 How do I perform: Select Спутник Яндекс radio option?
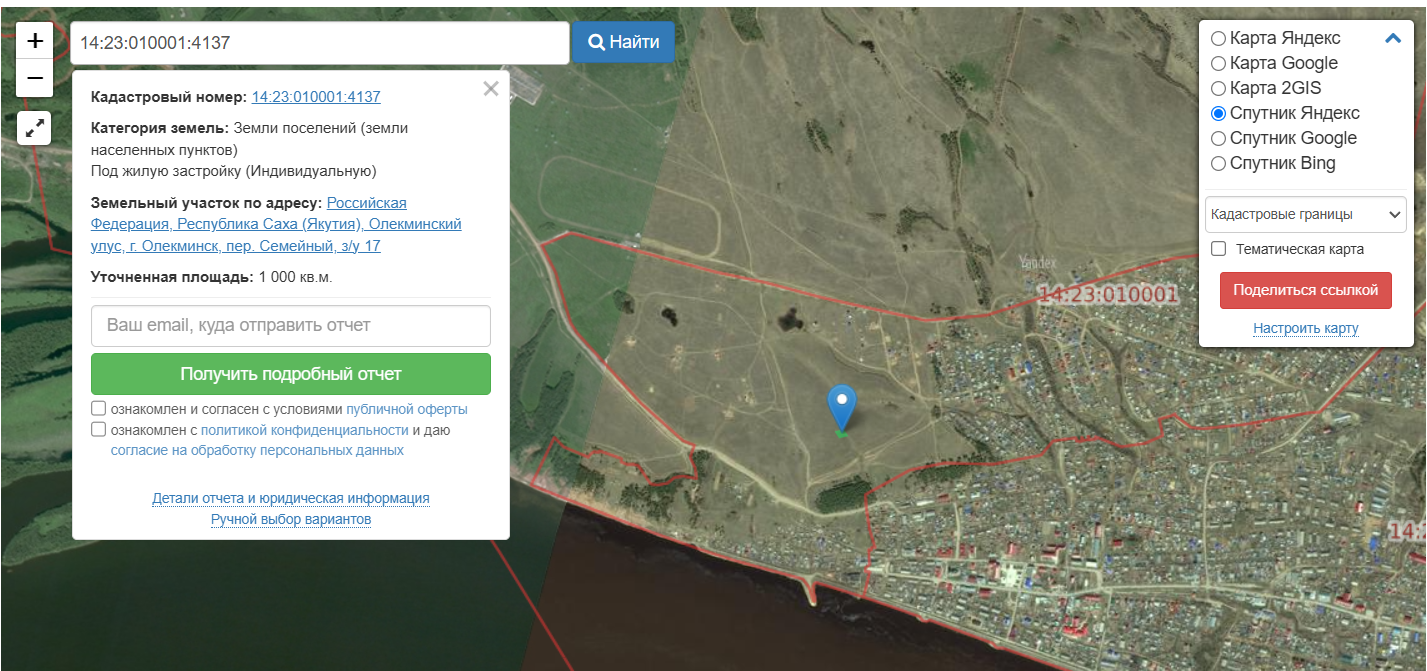pyautogui.click(x=1218, y=113)
